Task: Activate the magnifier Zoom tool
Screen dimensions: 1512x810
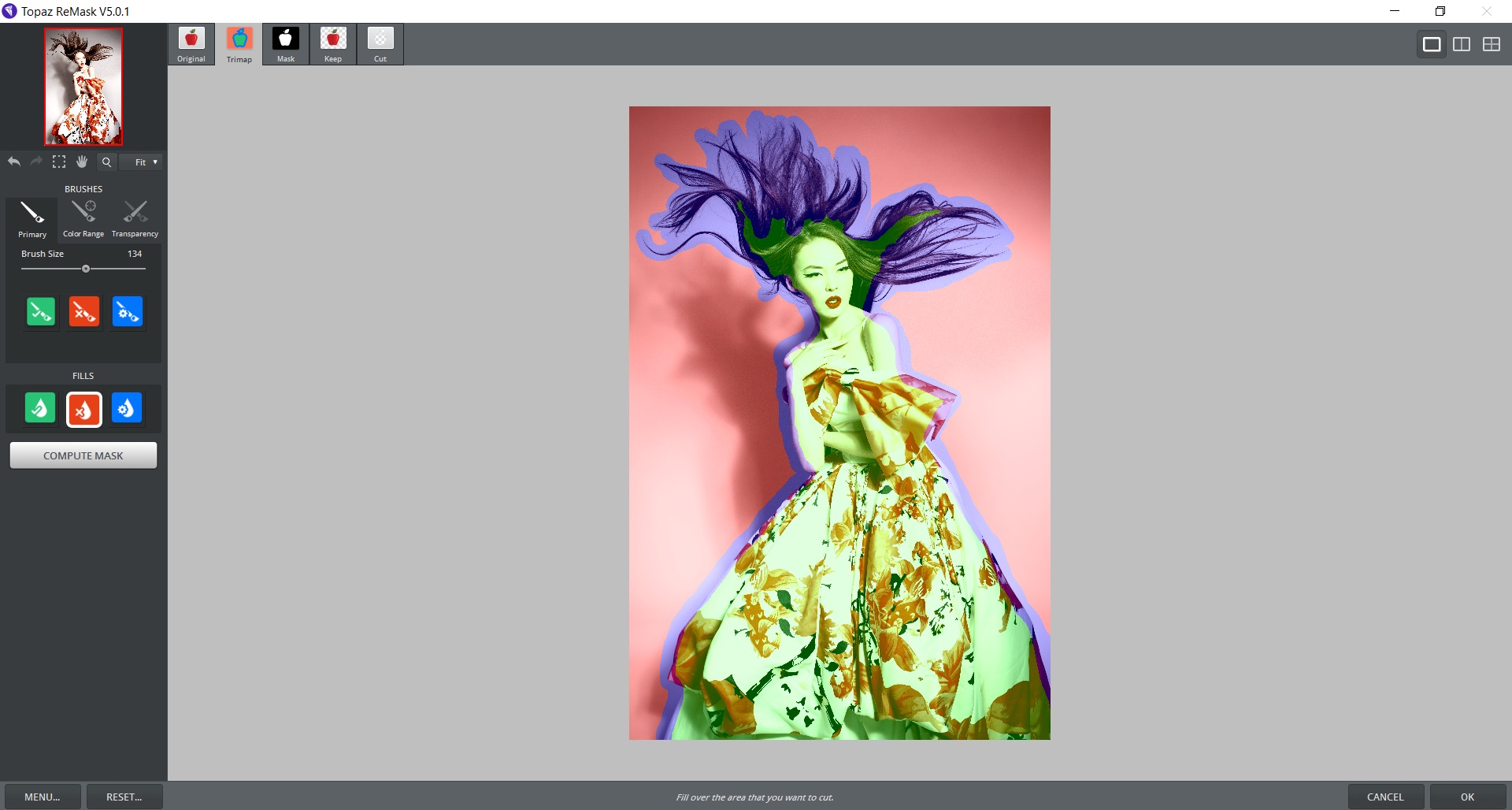Action: (106, 162)
